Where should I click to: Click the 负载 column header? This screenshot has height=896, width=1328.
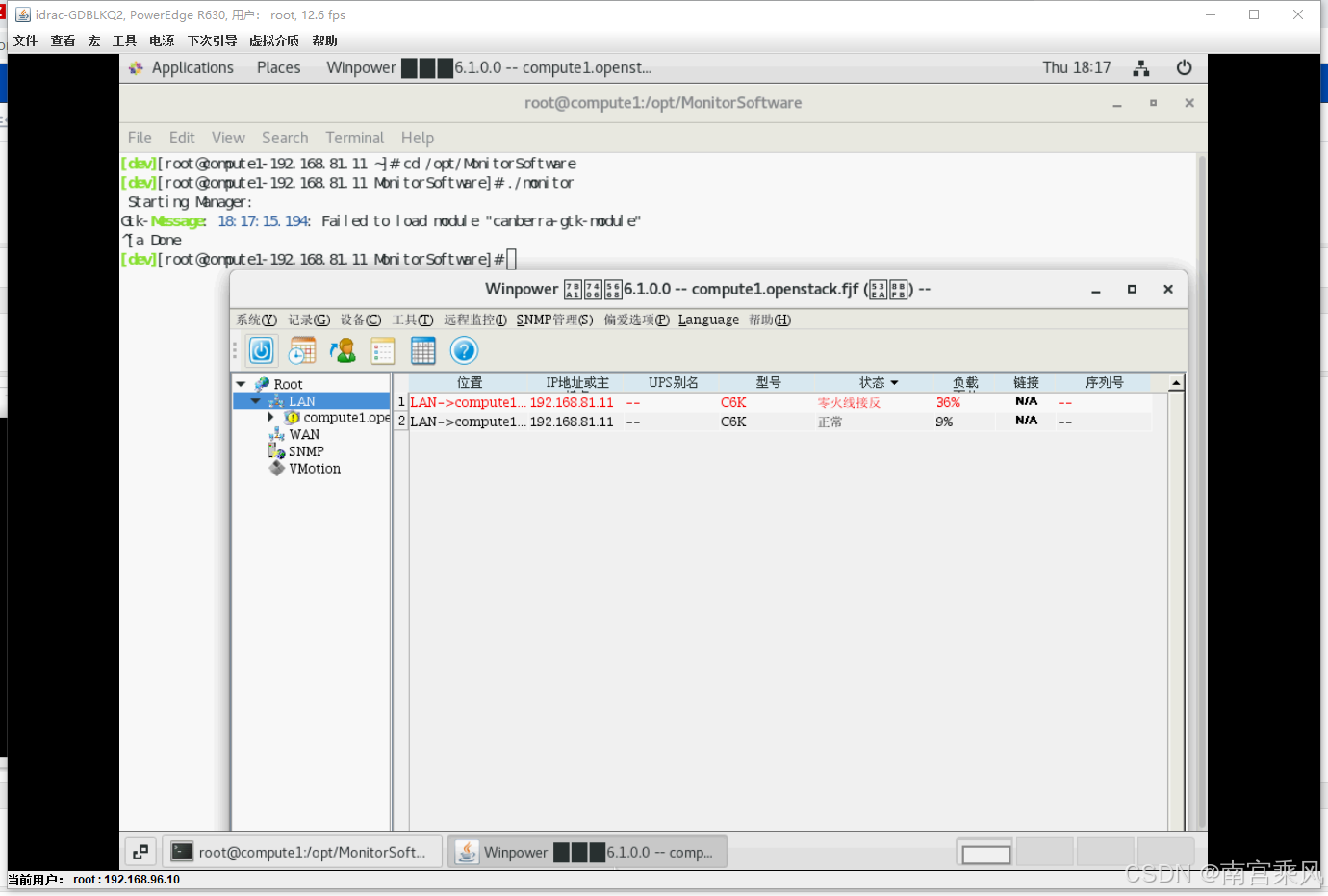pyautogui.click(x=965, y=383)
